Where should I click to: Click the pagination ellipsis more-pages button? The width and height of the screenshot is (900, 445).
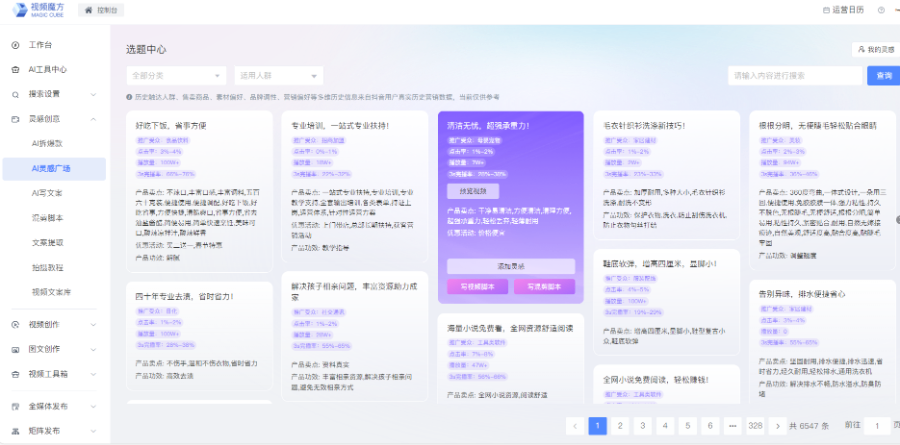point(732,425)
